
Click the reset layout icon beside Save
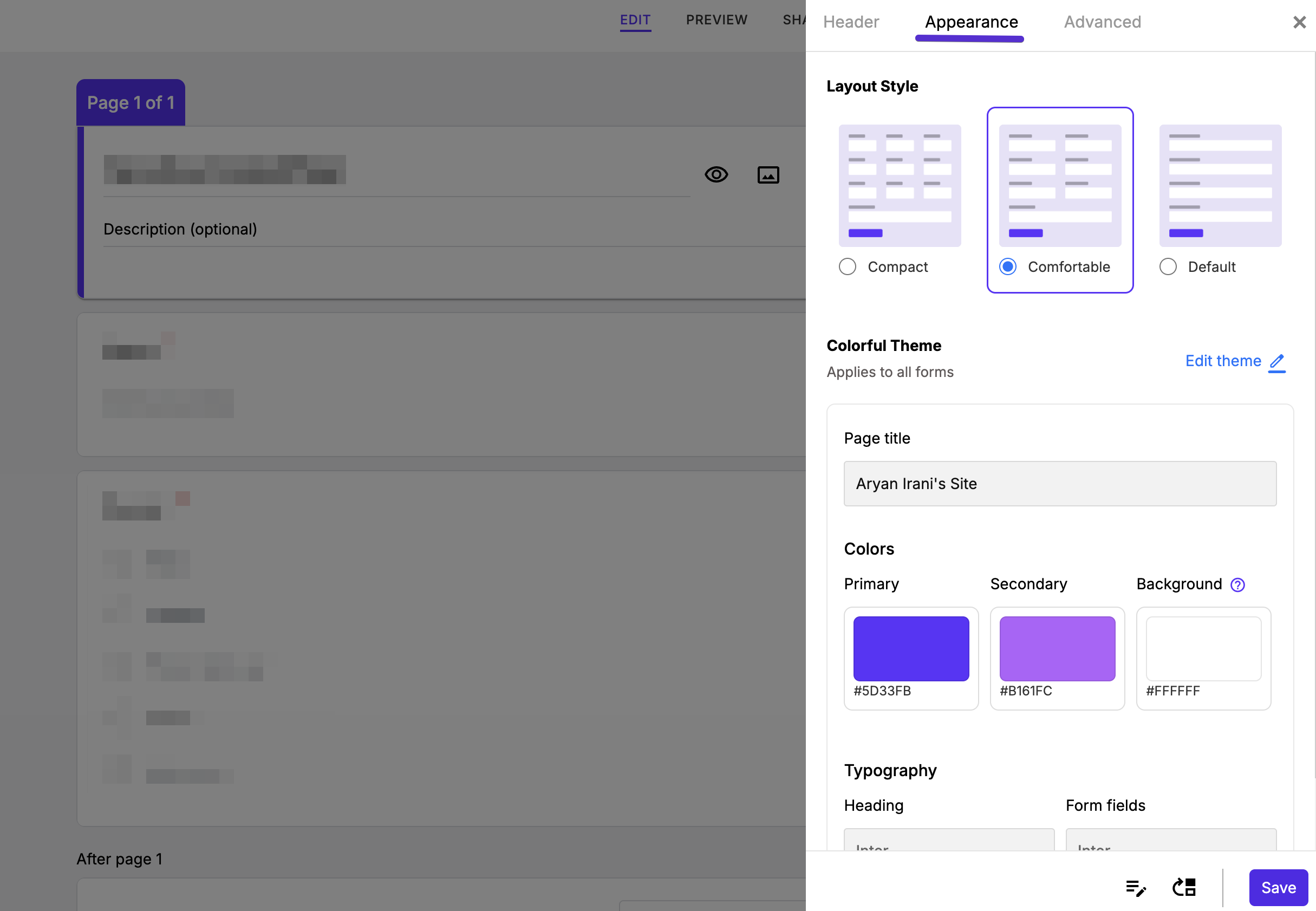(1184, 887)
